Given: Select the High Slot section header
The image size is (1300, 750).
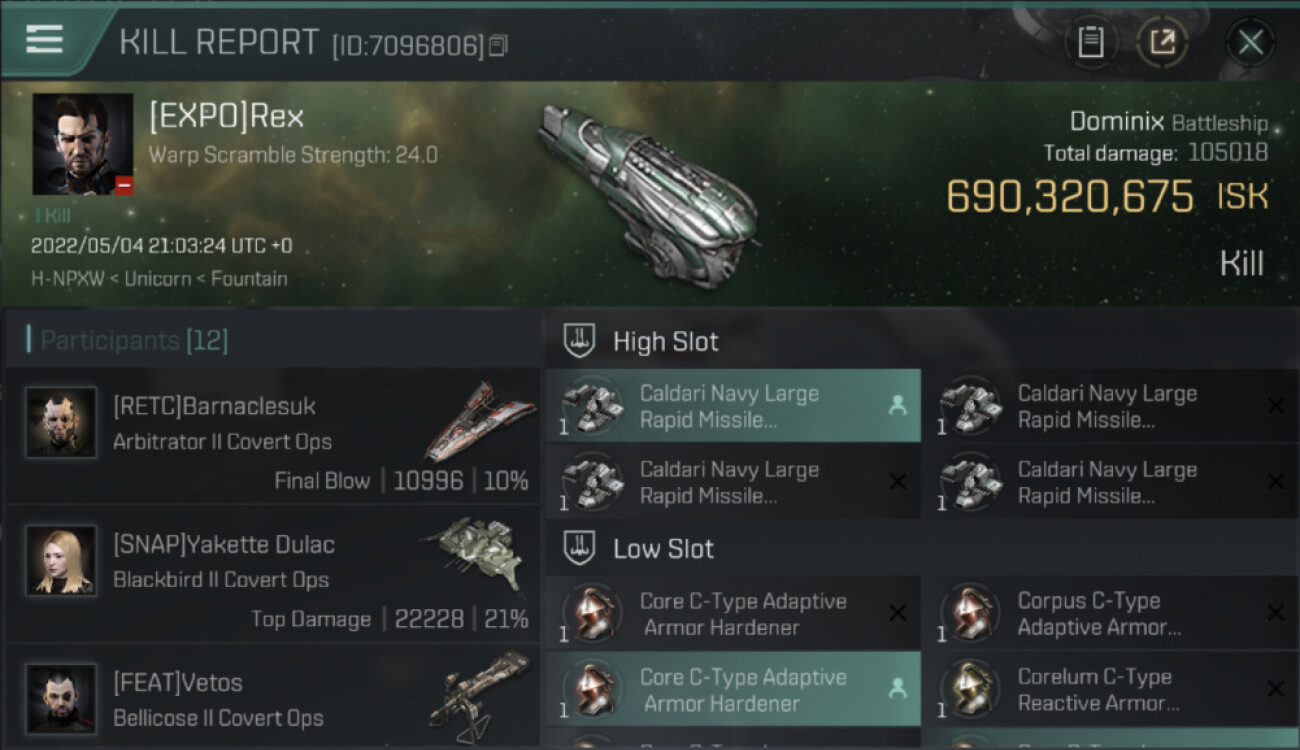Looking at the screenshot, I should [665, 342].
